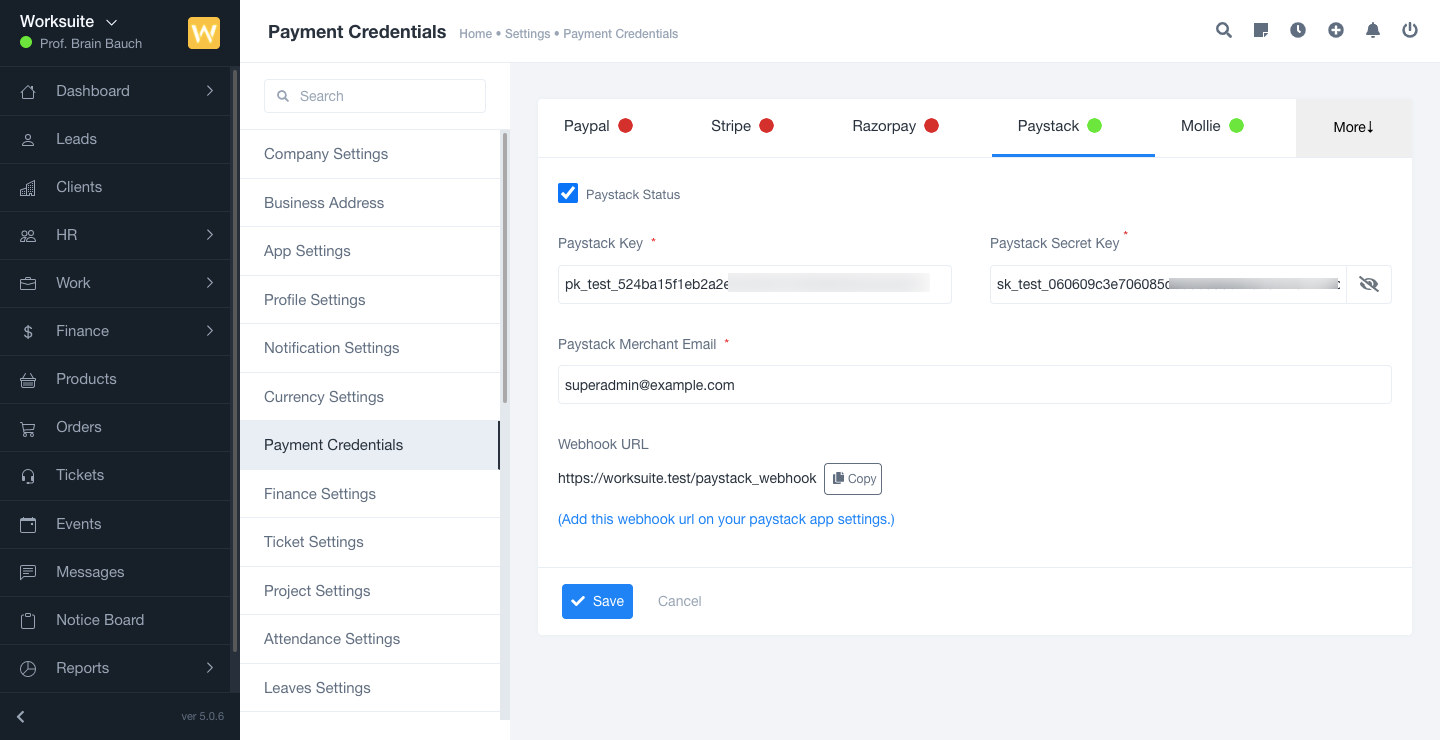The image size is (1440, 740).
Task: Expand the Reports submenu chevron
Action: (209, 668)
